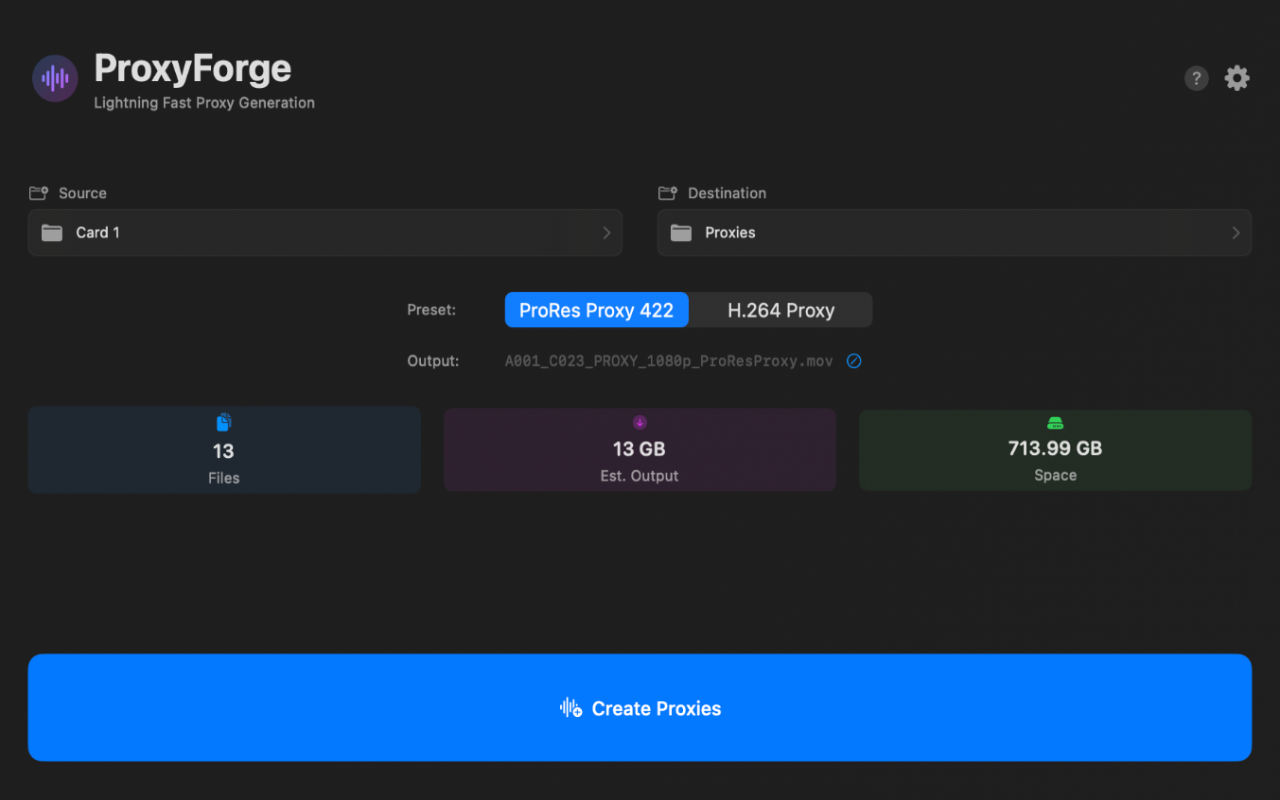Switch to the H.264 Proxy preset

[x=780, y=310]
